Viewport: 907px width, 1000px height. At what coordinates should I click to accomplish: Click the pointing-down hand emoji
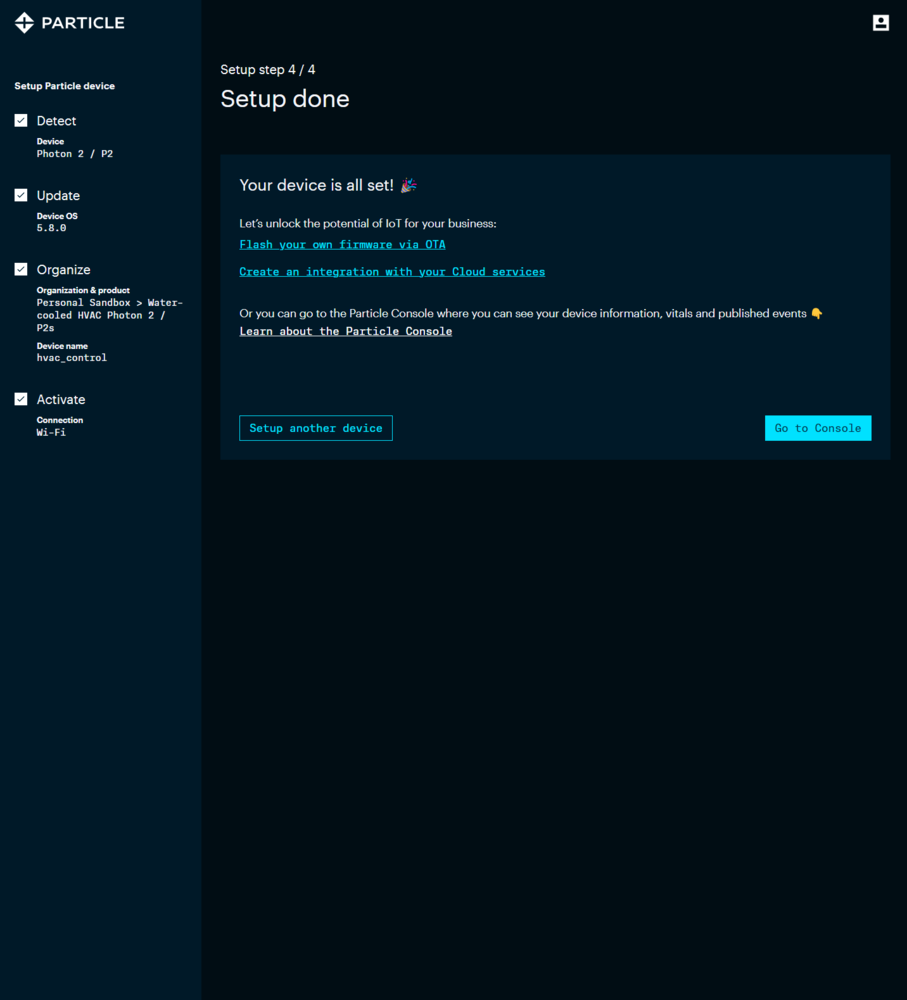click(816, 314)
